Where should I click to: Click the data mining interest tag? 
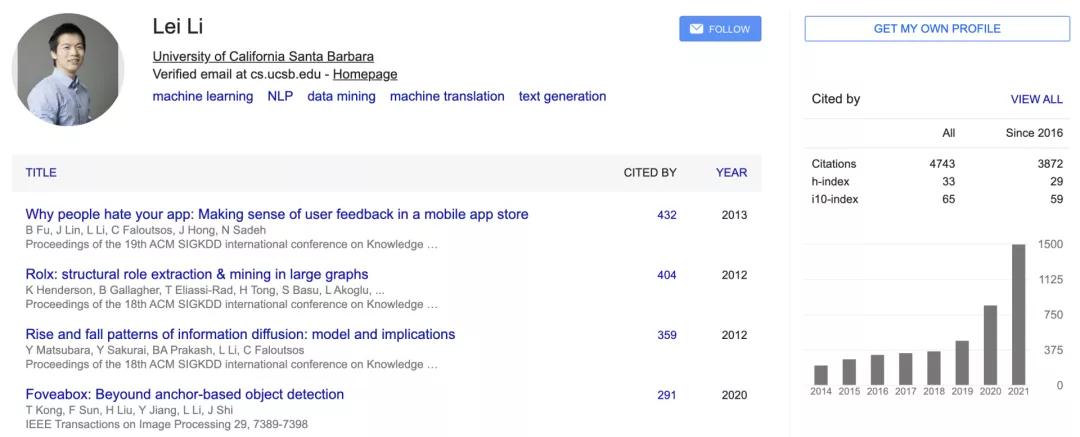341,96
